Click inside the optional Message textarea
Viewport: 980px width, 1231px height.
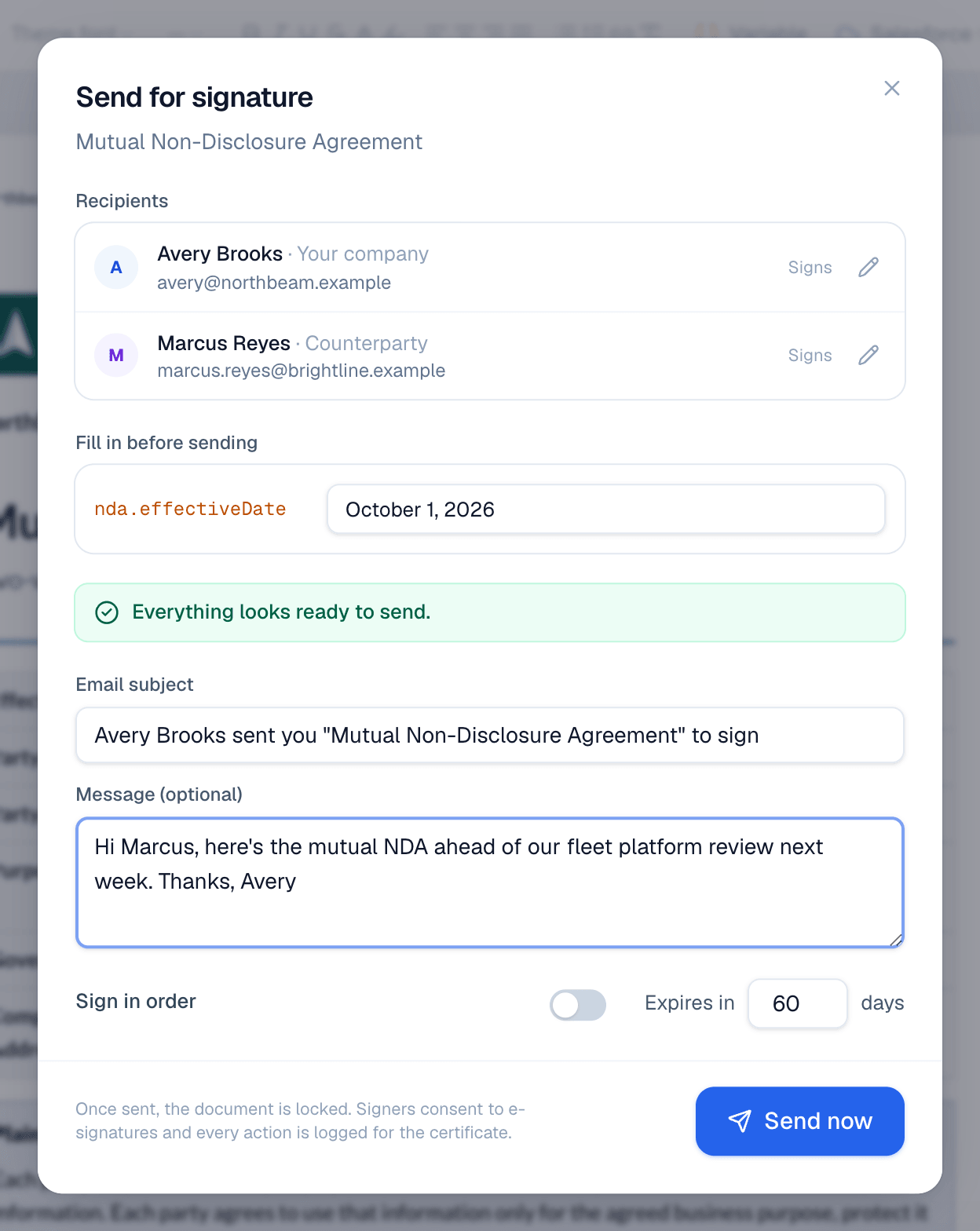click(x=490, y=882)
